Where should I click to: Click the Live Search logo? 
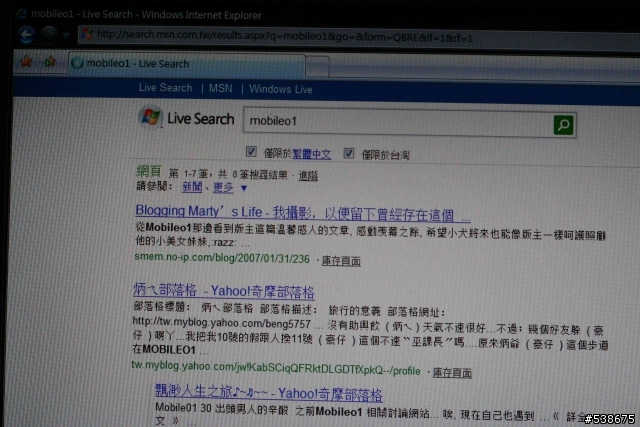pyautogui.click(x=186, y=118)
